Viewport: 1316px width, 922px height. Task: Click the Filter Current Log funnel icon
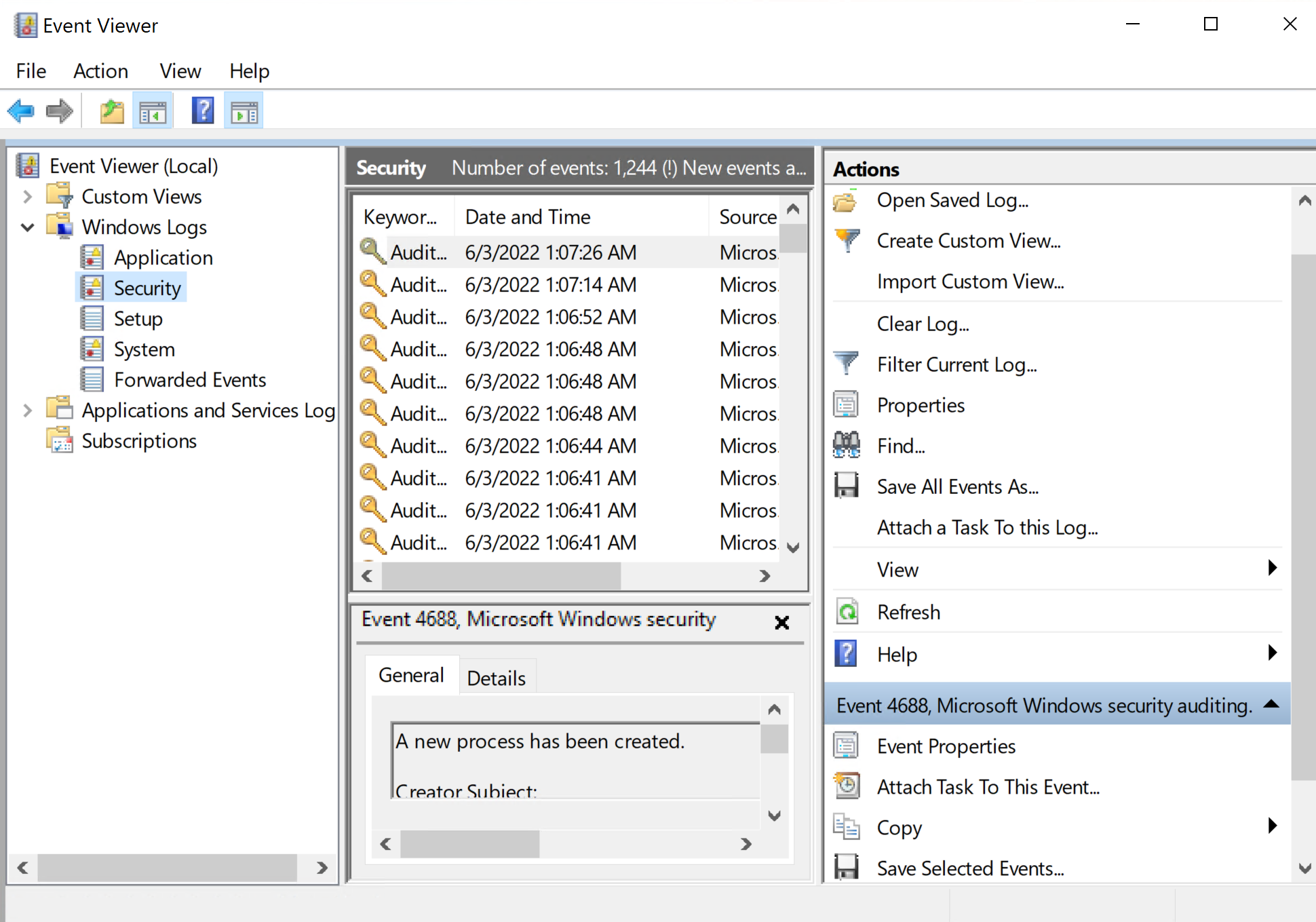click(846, 364)
